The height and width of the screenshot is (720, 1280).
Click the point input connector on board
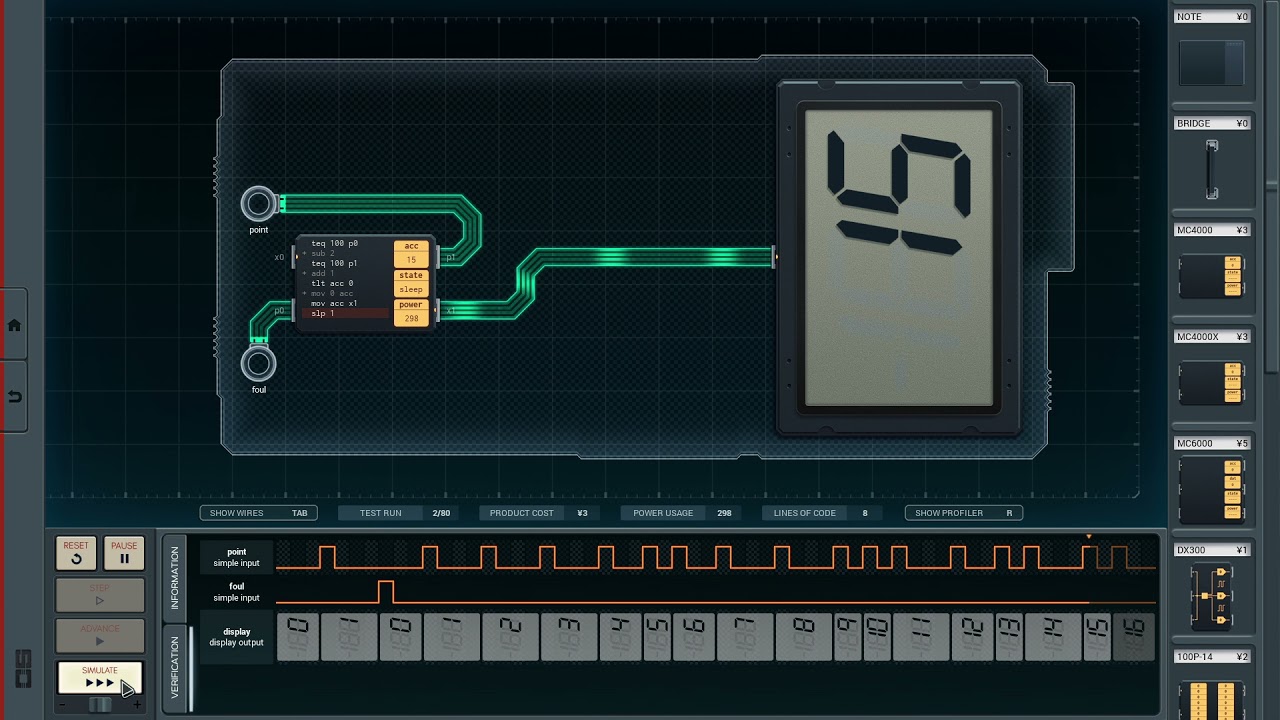(x=259, y=204)
